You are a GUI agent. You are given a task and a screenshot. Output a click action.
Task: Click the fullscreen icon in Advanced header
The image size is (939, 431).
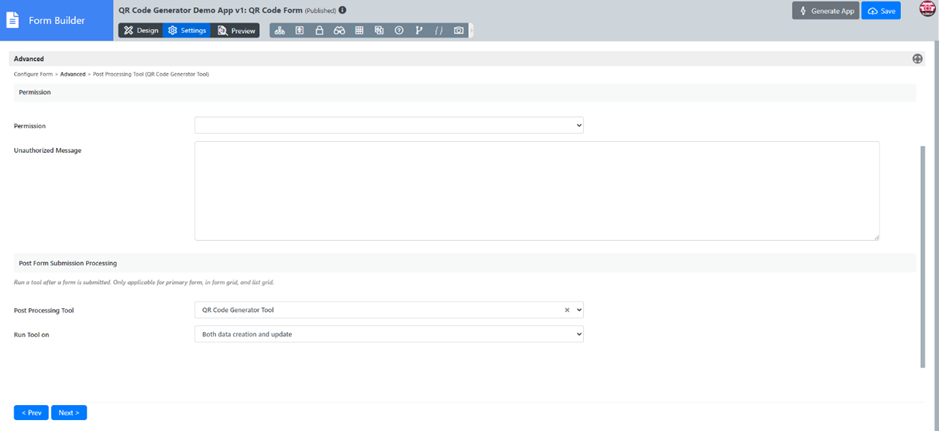click(x=917, y=59)
